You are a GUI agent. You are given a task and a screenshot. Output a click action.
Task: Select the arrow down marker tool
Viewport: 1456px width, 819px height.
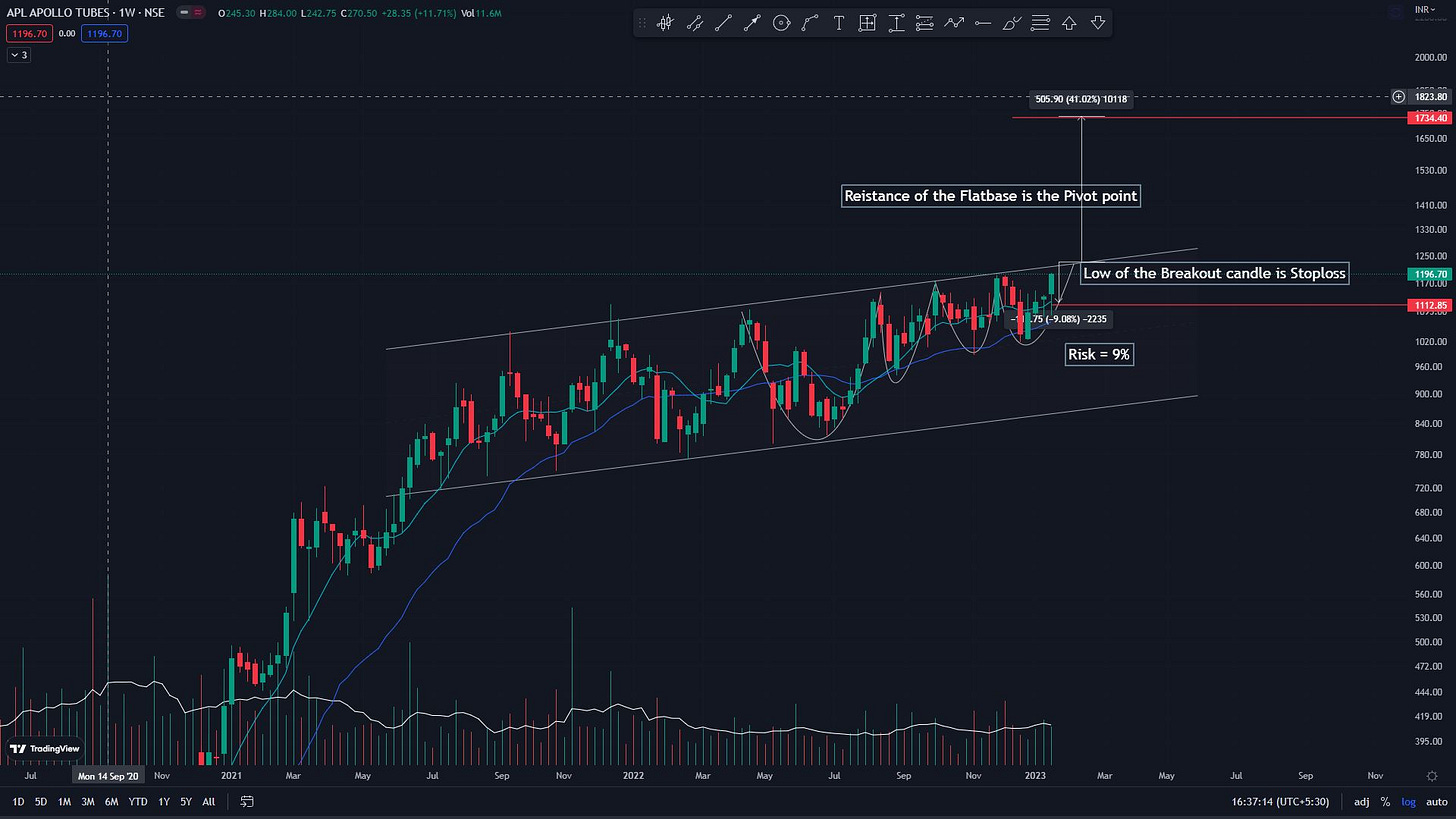(x=1098, y=23)
